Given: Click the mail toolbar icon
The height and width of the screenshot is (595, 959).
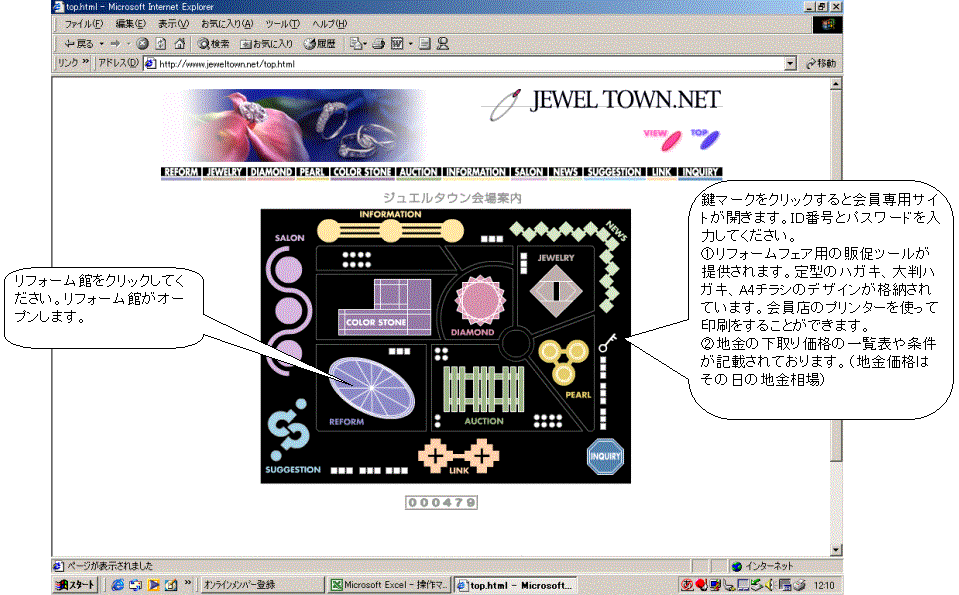Looking at the screenshot, I should (355, 43).
